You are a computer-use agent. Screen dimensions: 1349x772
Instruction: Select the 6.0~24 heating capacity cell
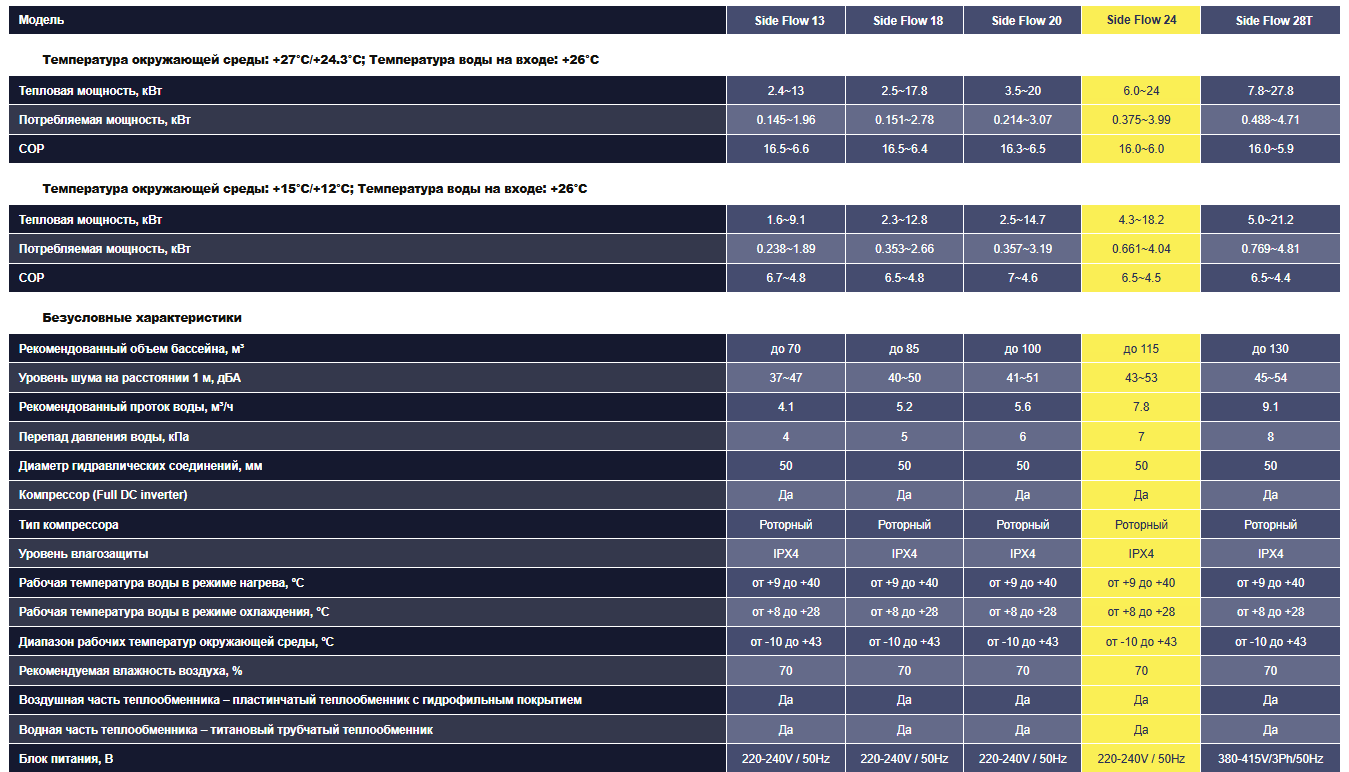tap(1141, 91)
